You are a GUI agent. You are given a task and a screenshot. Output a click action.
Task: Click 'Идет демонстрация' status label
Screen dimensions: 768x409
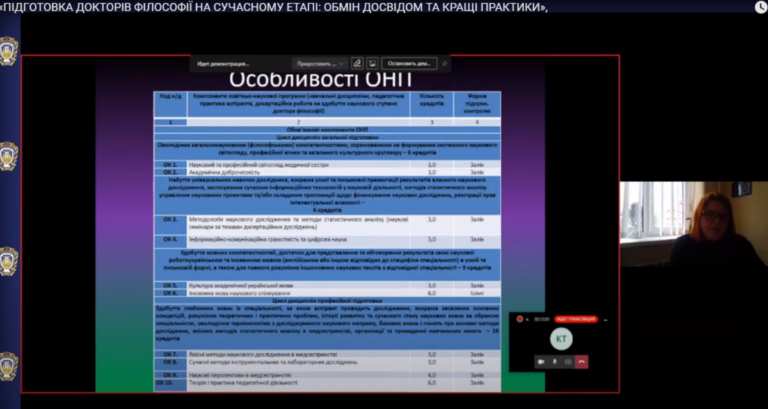[224, 62]
